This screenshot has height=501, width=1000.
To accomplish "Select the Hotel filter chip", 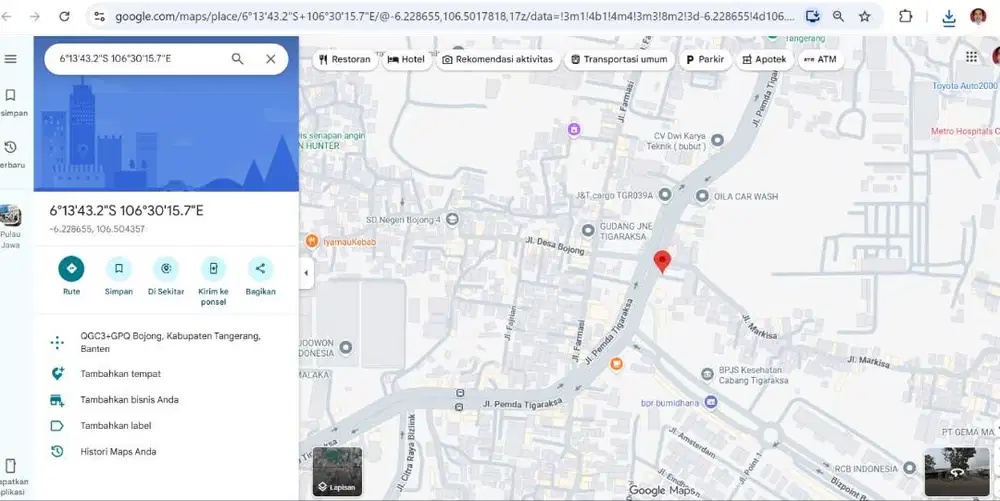I will (406, 59).
